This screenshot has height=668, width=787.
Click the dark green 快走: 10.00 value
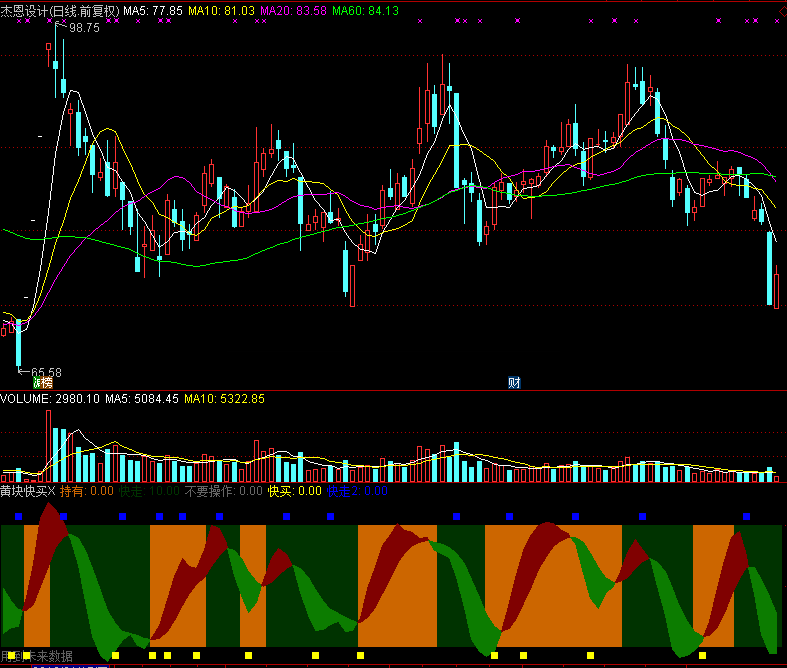tap(149, 491)
